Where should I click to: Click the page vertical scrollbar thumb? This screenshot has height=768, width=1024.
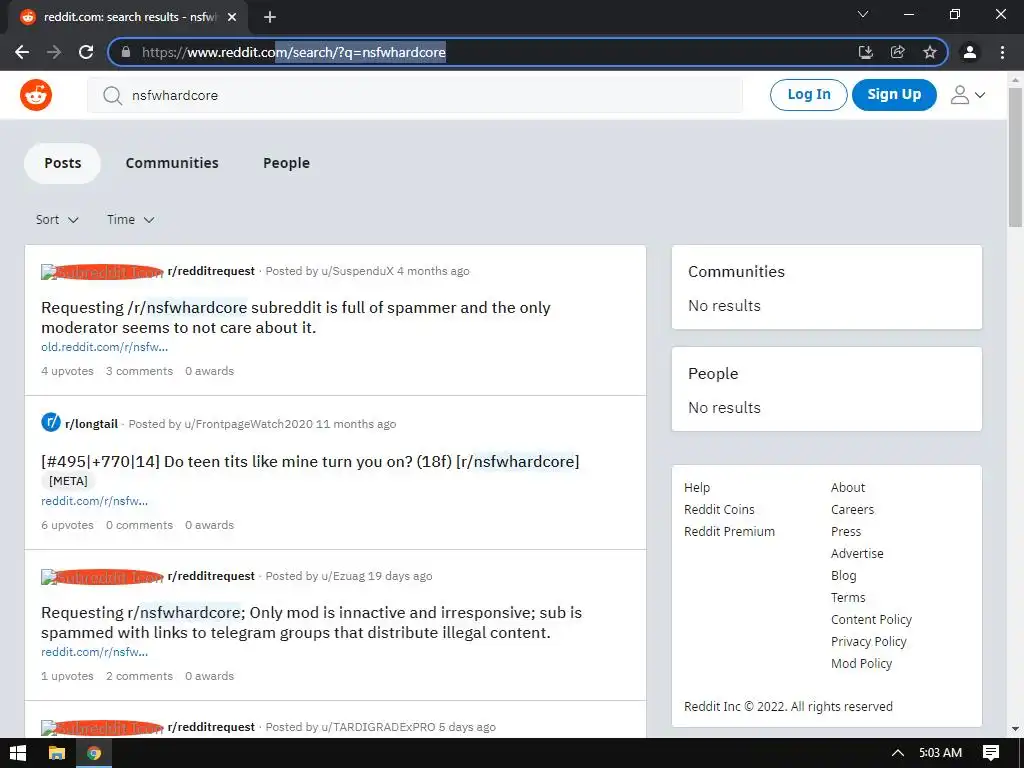click(1015, 157)
